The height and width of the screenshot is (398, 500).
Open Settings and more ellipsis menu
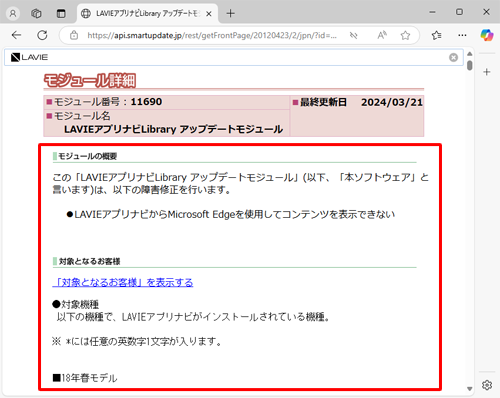(x=462, y=35)
